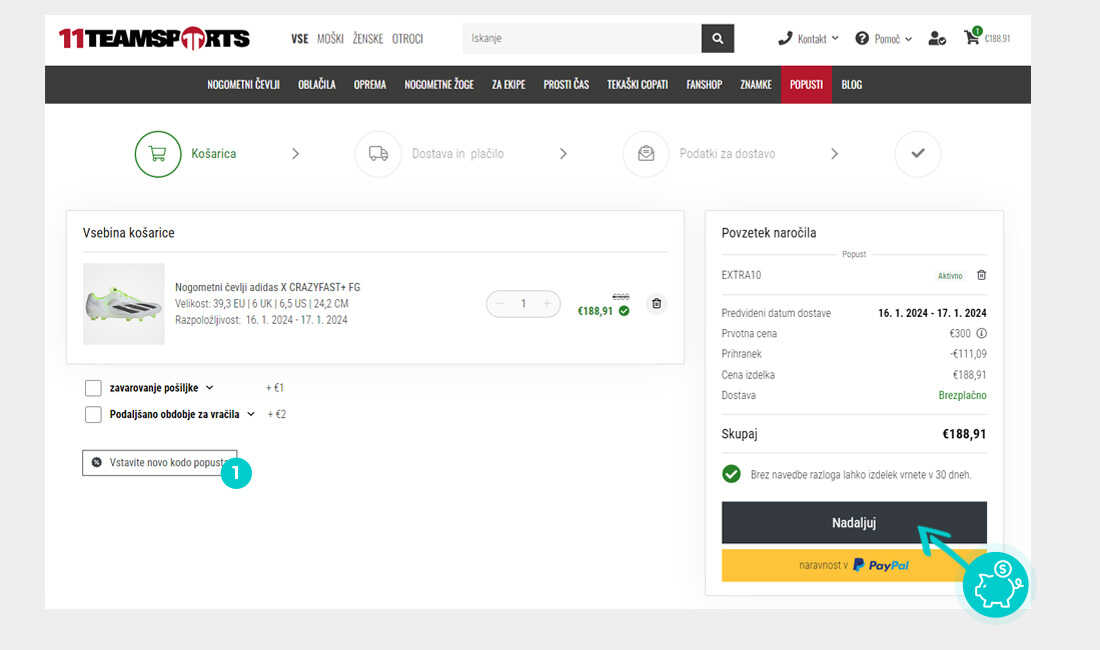Click the phone icon next to Kontakt
This screenshot has height=650, width=1100.
coord(785,39)
